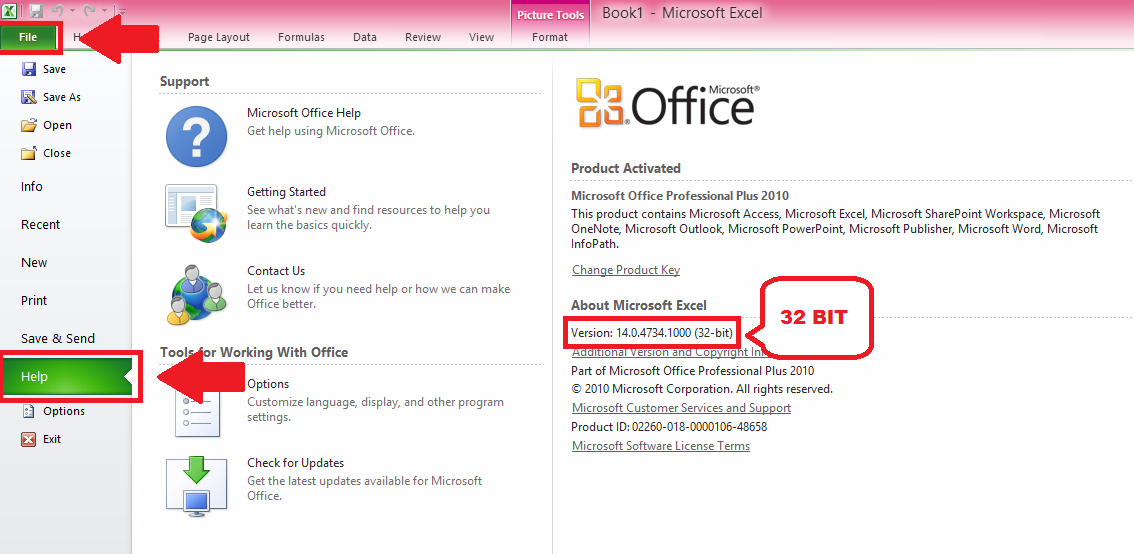Click the About Microsoft Excel heading
Screen dimensions: 1134x554
[x=639, y=305]
